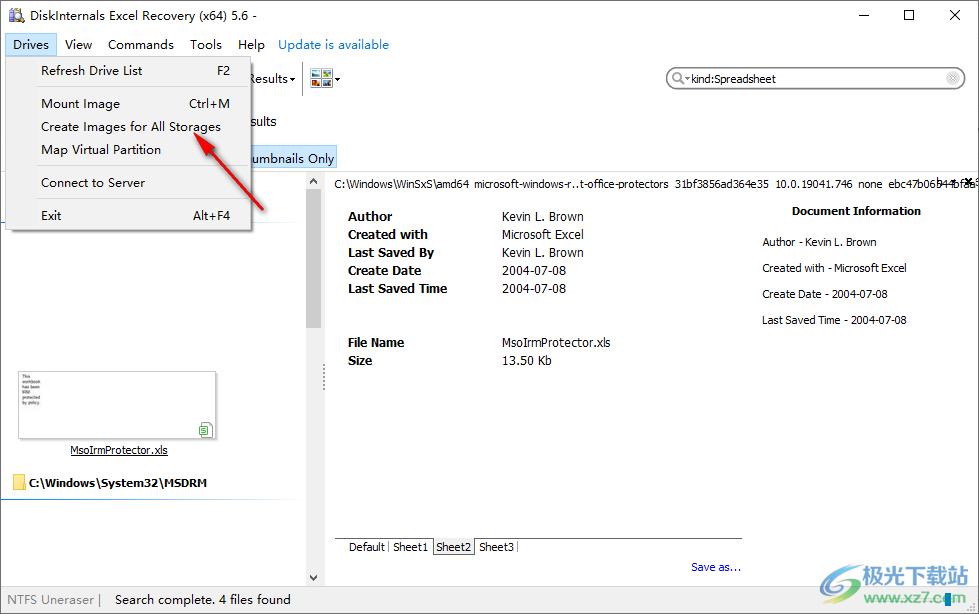Open the Tools menu
The image size is (979, 614).
point(206,44)
